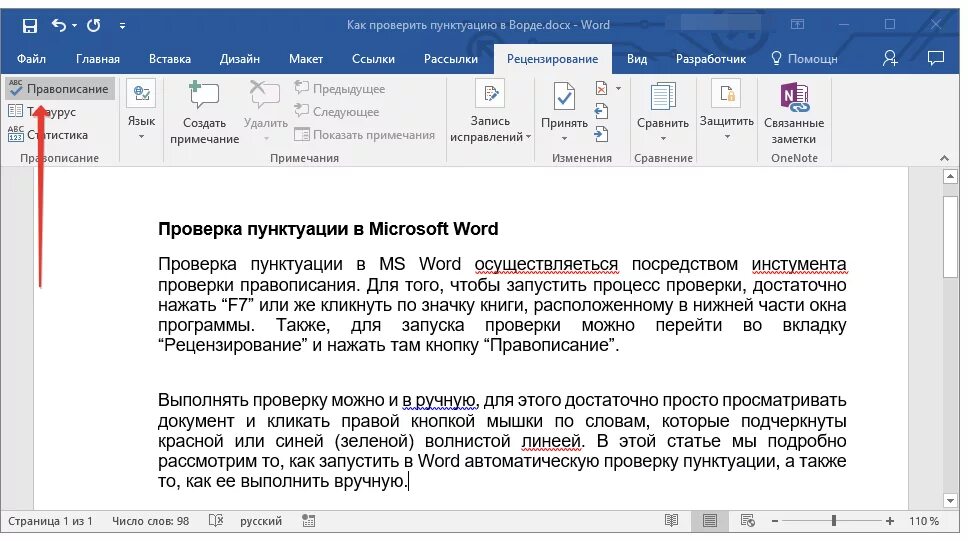Open the Разработчик tab
The height and width of the screenshot is (541, 968).
tap(711, 59)
